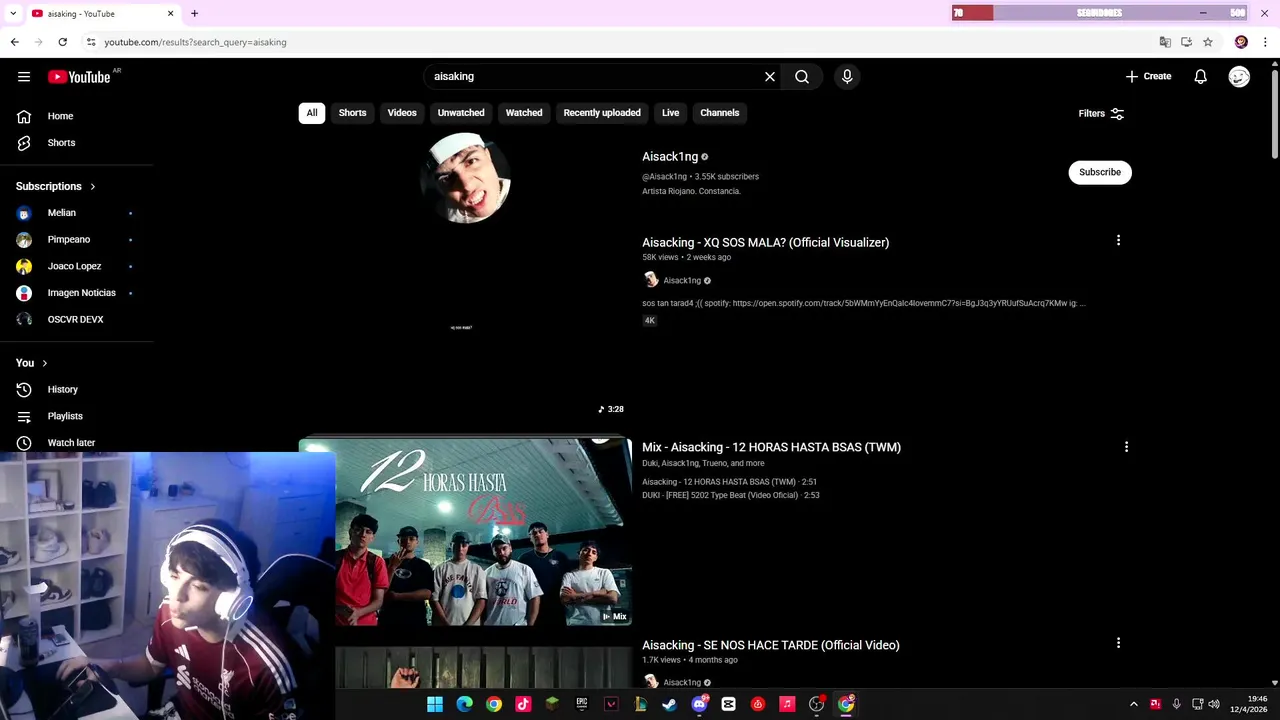The image size is (1280, 720).
Task: Open the Aisack1ng channel avatar
Action: [465, 177]
